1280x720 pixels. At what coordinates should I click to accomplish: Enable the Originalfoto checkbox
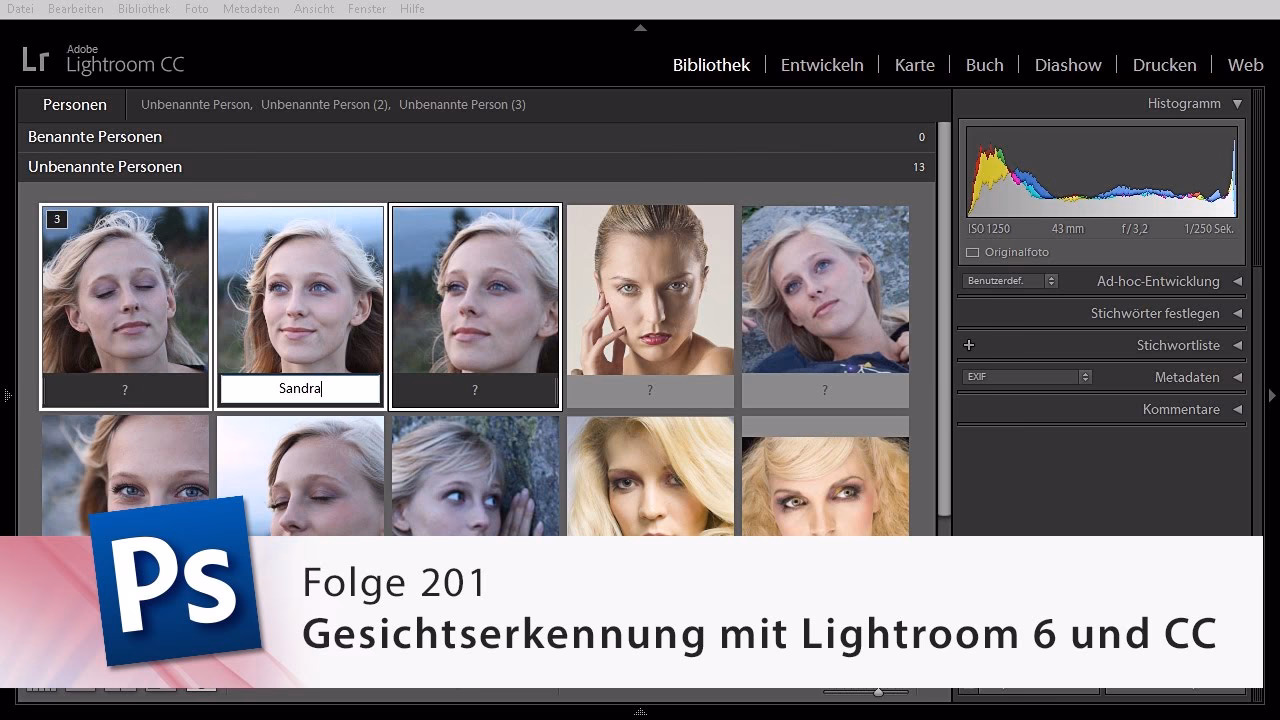(972, 252)
